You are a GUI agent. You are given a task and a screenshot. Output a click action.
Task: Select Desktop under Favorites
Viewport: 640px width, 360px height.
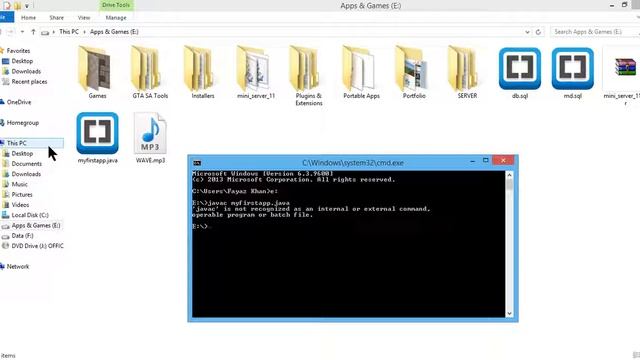(x=22, y=61)
